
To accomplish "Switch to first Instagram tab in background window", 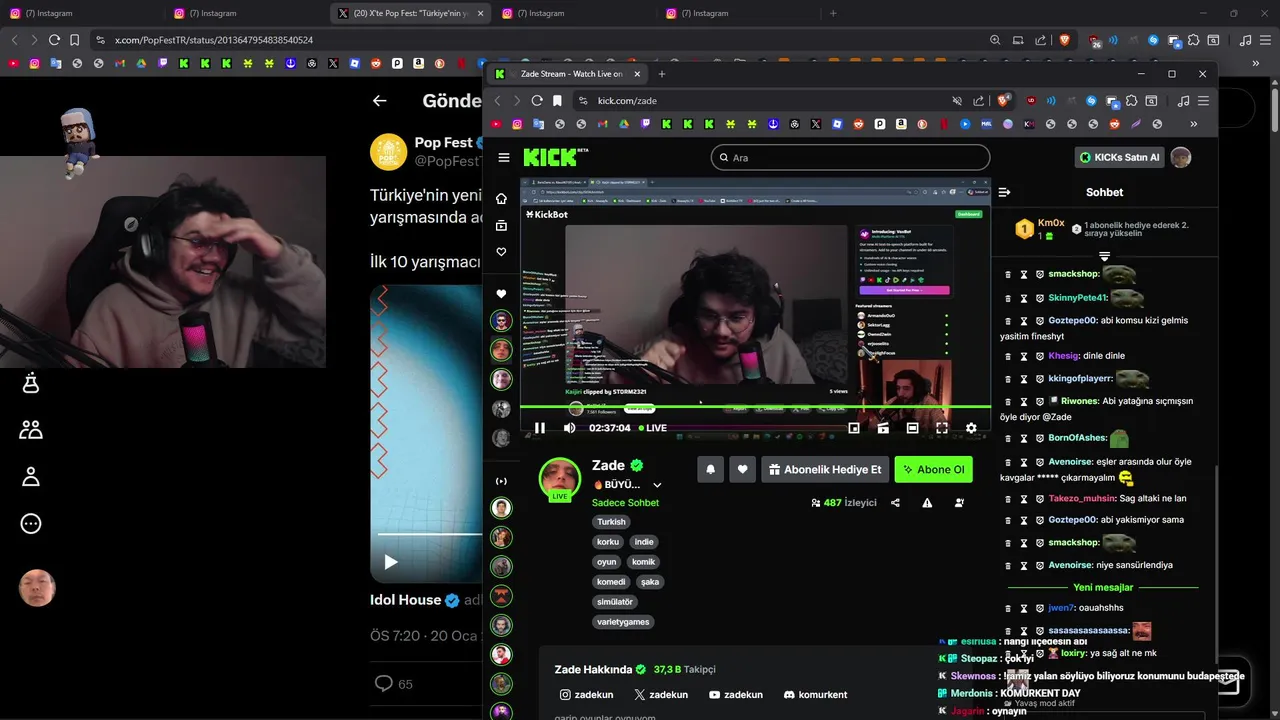I will (80, 13).
